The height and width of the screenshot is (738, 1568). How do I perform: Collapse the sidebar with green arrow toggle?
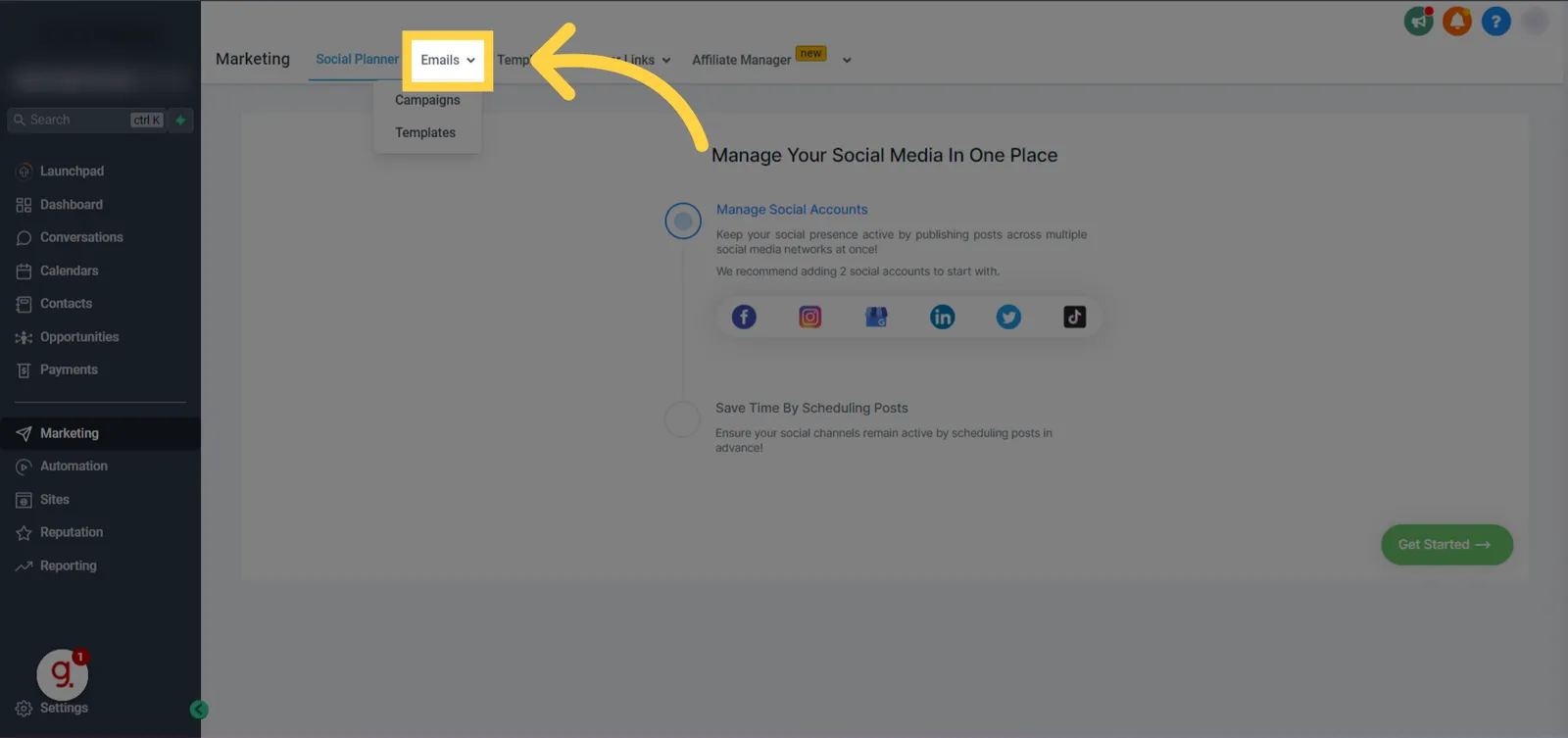coord(199,710)
